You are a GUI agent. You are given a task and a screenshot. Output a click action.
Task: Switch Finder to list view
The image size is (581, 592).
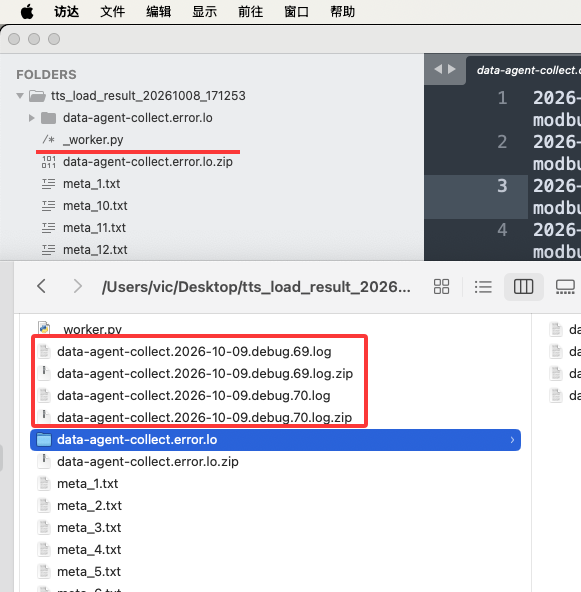click(x=483, y=287)
